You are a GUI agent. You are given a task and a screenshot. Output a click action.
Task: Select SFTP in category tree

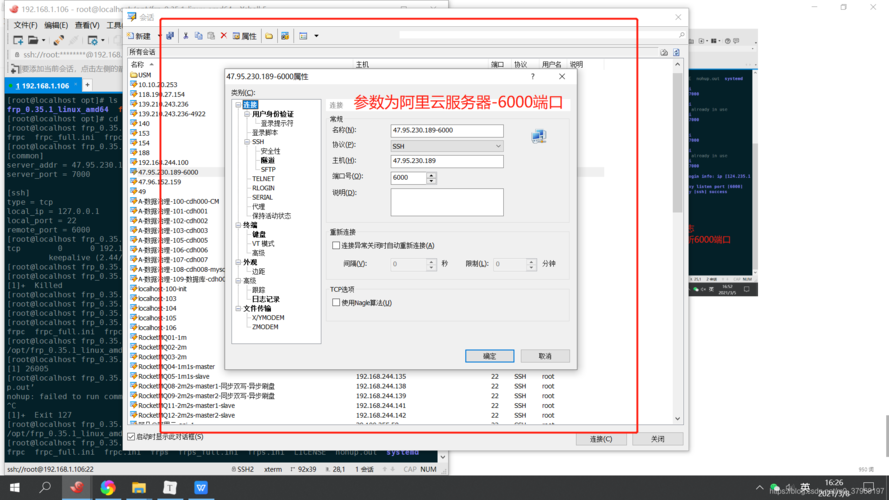(268, 170)
